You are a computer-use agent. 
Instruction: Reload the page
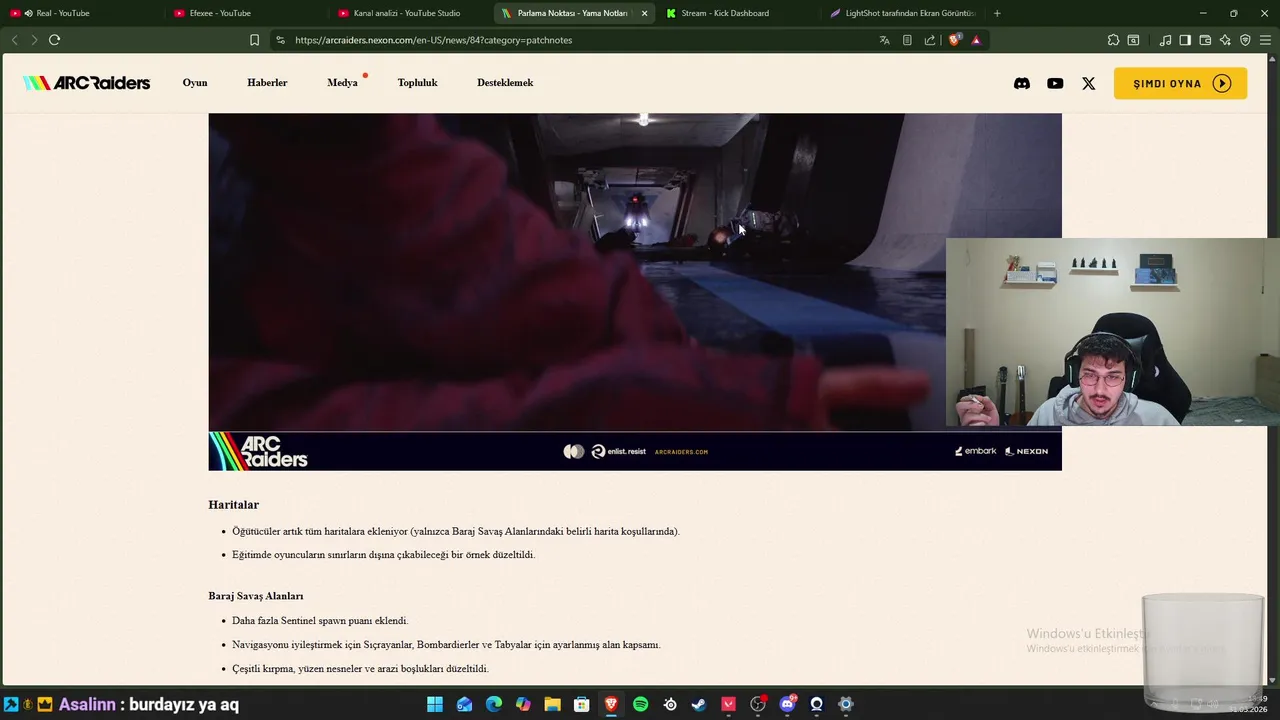point(54,40)
